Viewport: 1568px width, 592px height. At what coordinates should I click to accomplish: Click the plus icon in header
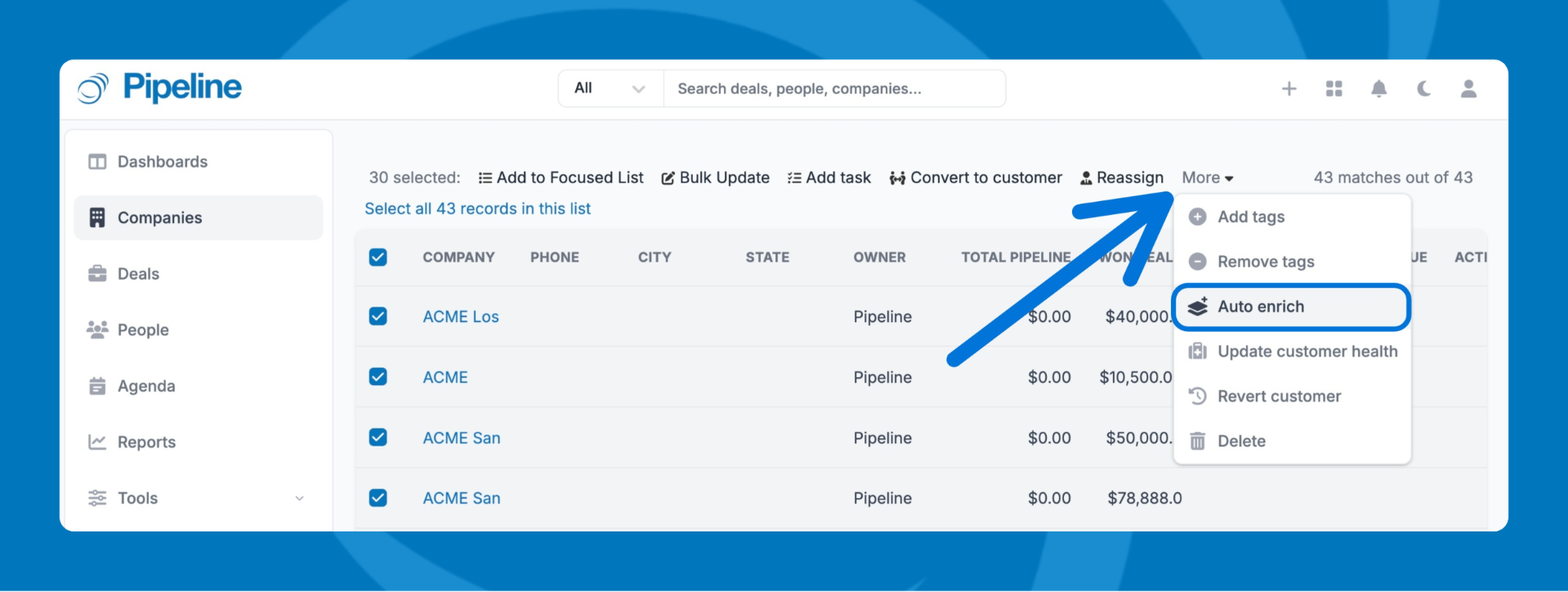(1289, 88)
